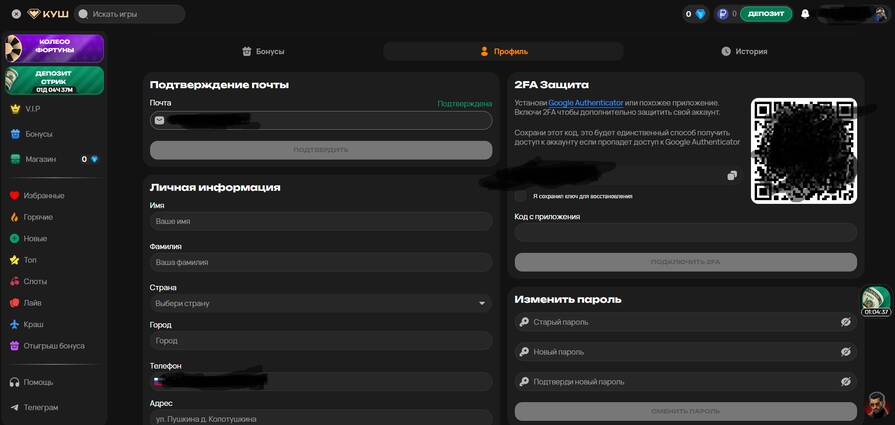Show the old password field text
The image size is (895, 425).
(x=845, y=322)
